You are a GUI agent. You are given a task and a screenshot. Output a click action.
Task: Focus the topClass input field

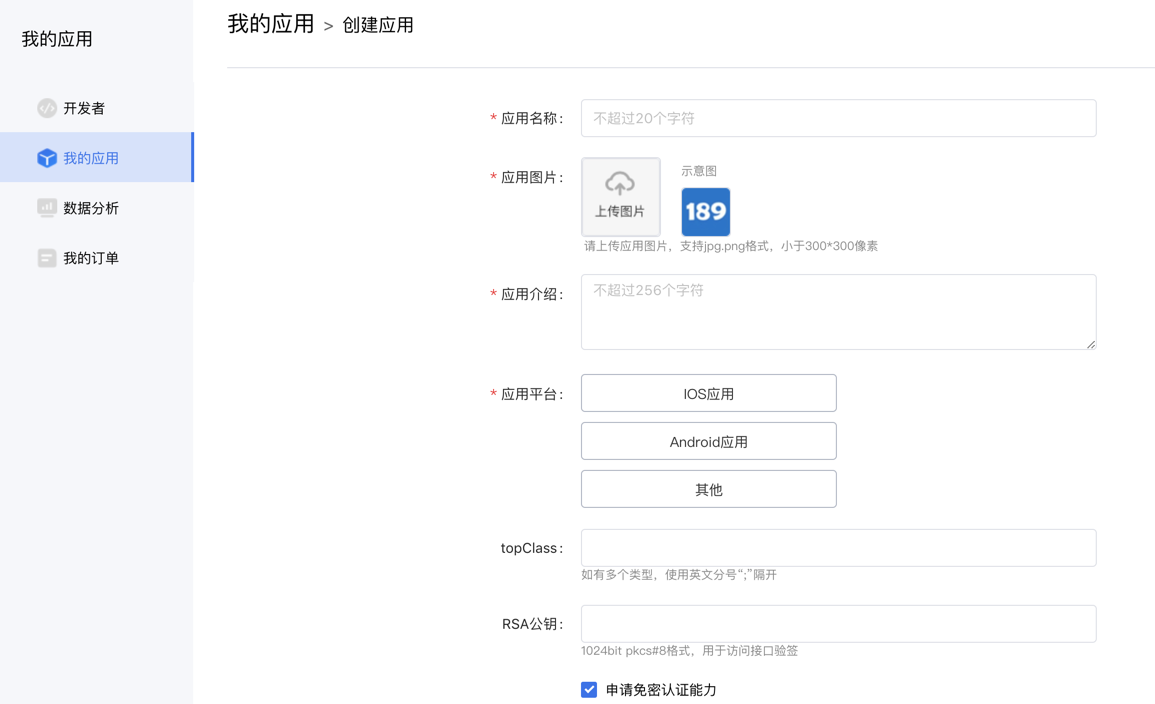(838, 548)
